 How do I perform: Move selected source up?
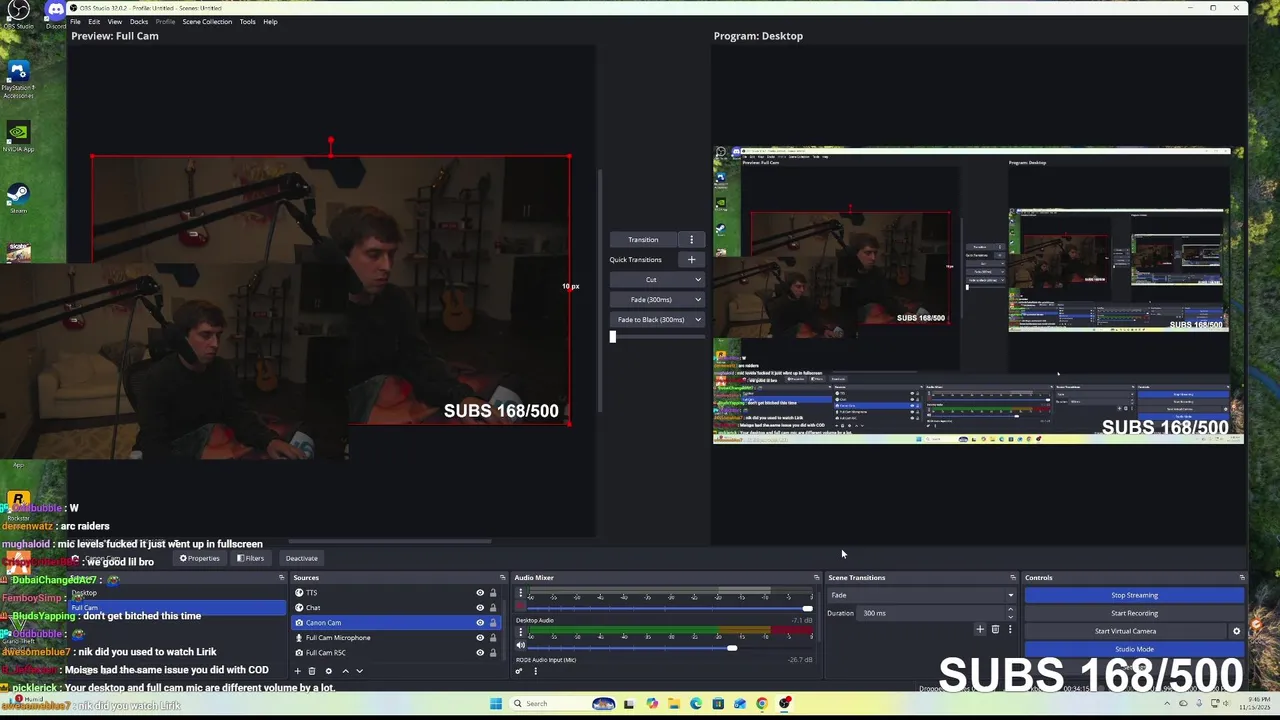(x=345, y=671)
